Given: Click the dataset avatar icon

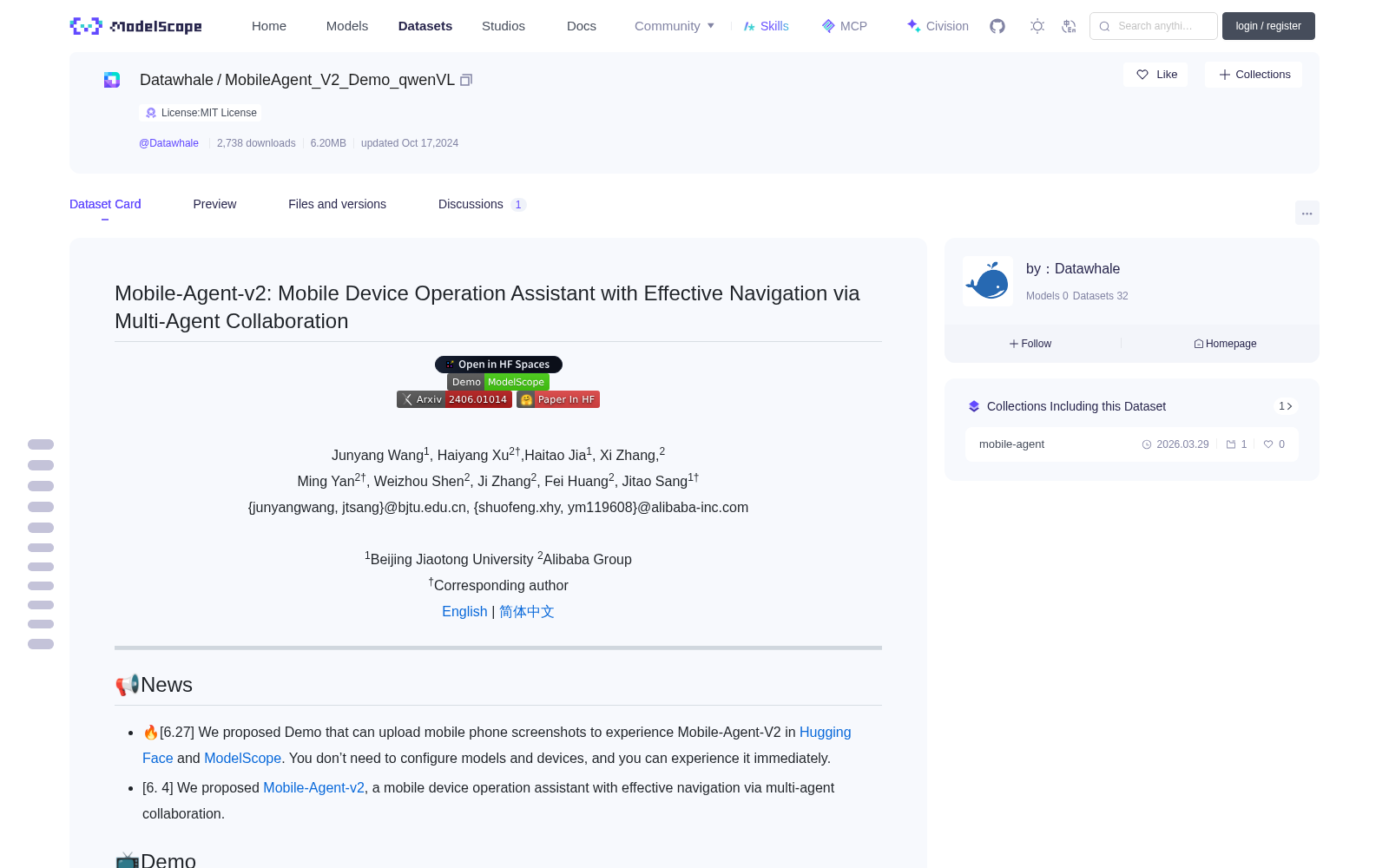Looking at the screenshot, I should (x=112, y=80).
